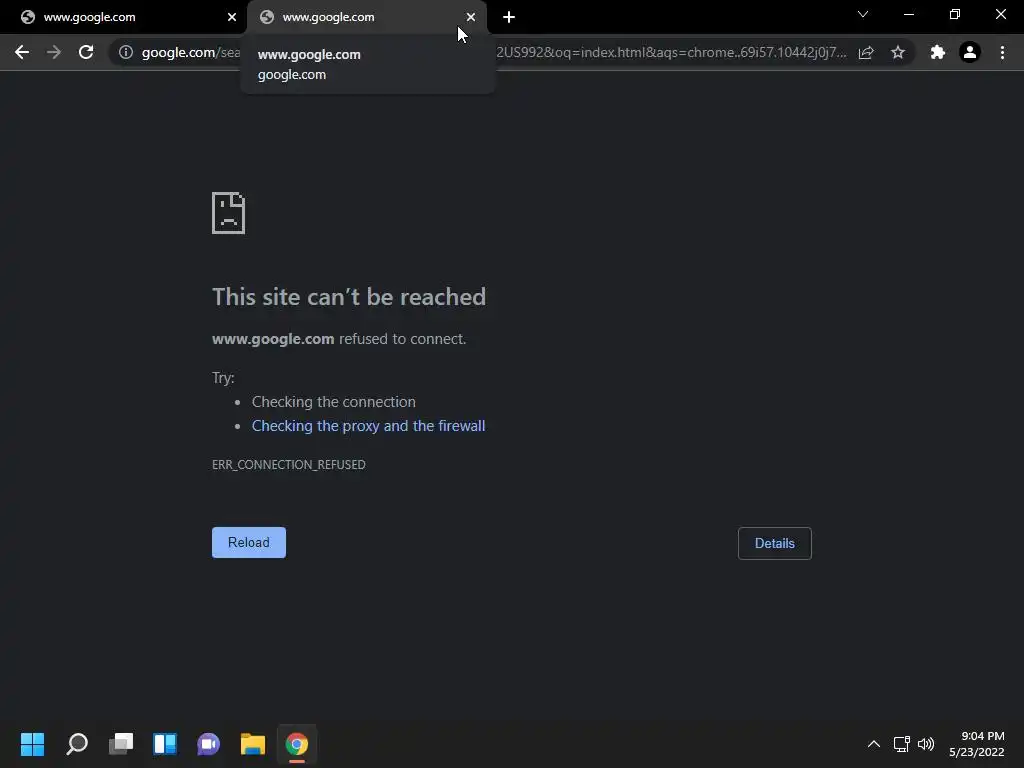Minimize the Chrome window
Image resolution: width=1024 pixels, height=768 pixels.
(909, 14)
